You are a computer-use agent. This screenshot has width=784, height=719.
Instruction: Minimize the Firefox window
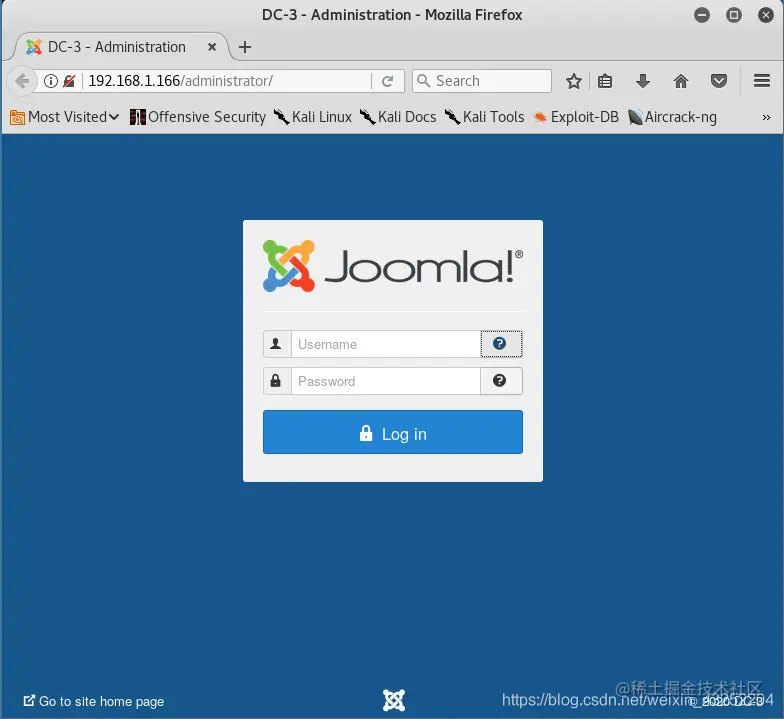(702, 15)
